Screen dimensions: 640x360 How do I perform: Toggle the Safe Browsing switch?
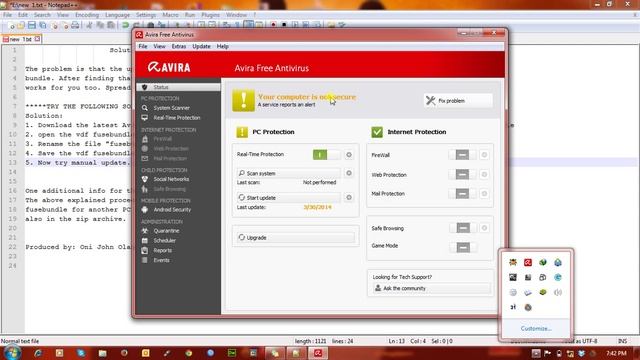(463, 228)
